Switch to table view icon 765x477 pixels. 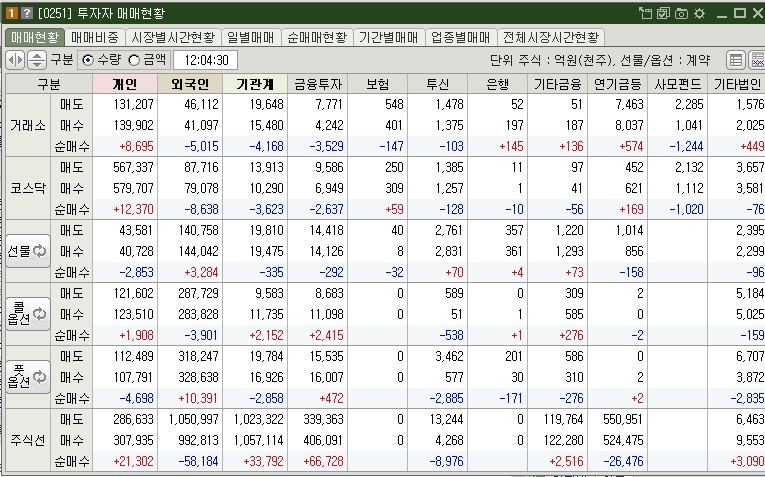(x=736, y=60)
